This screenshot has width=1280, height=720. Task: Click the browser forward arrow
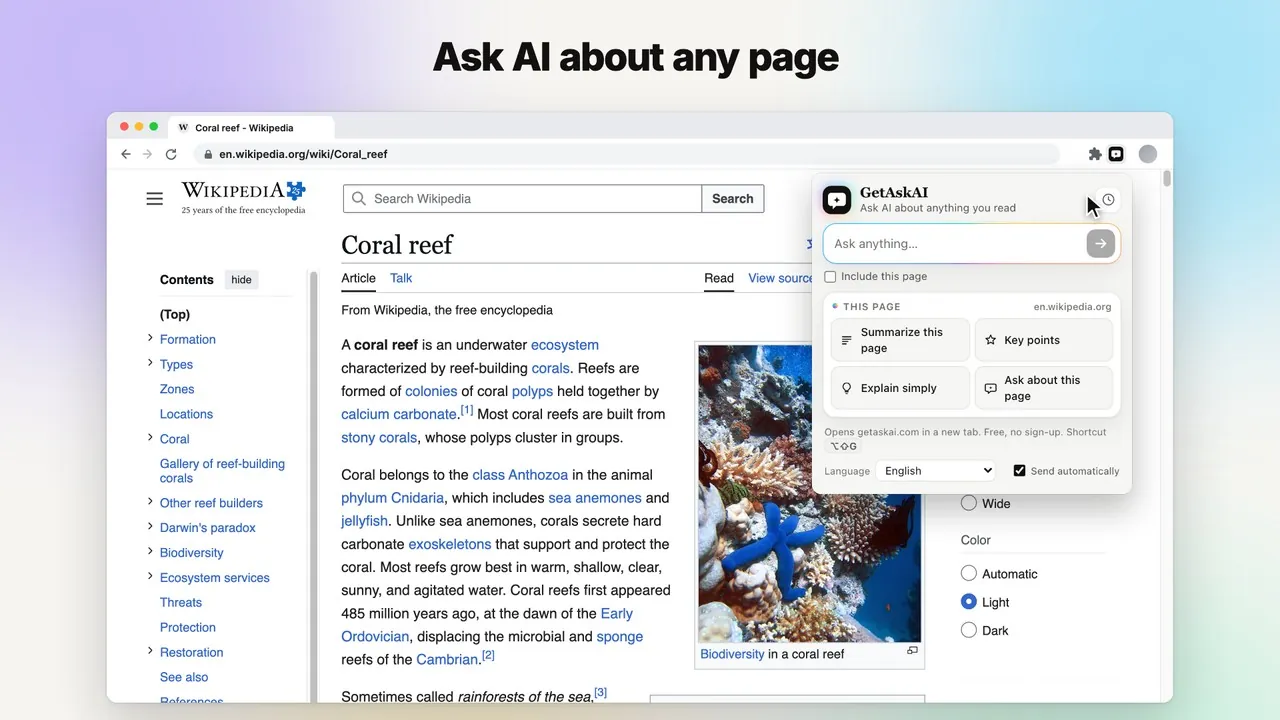coord(148,154)
